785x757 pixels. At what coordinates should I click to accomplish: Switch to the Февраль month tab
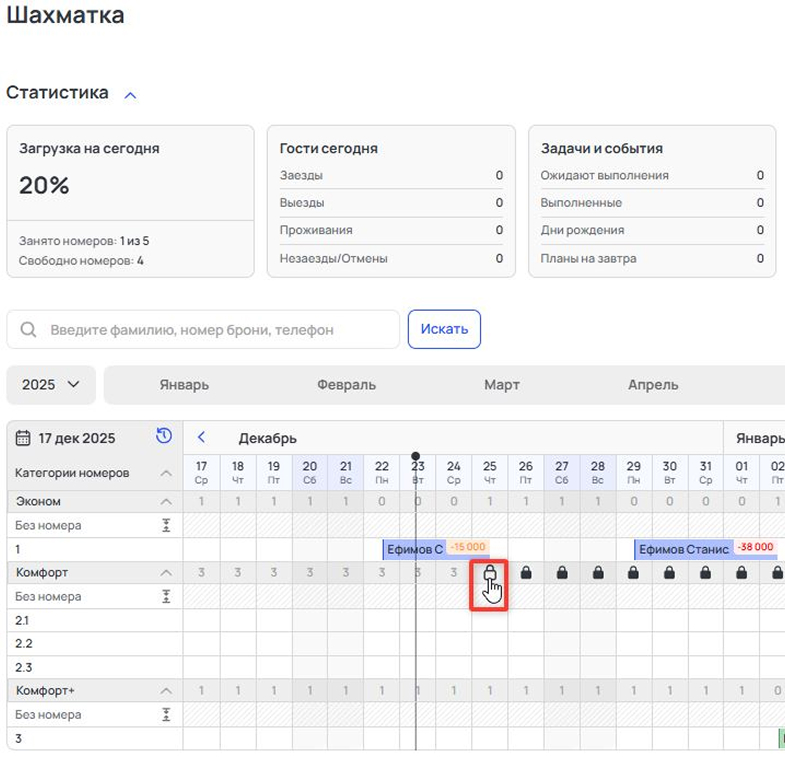(346, 385)
